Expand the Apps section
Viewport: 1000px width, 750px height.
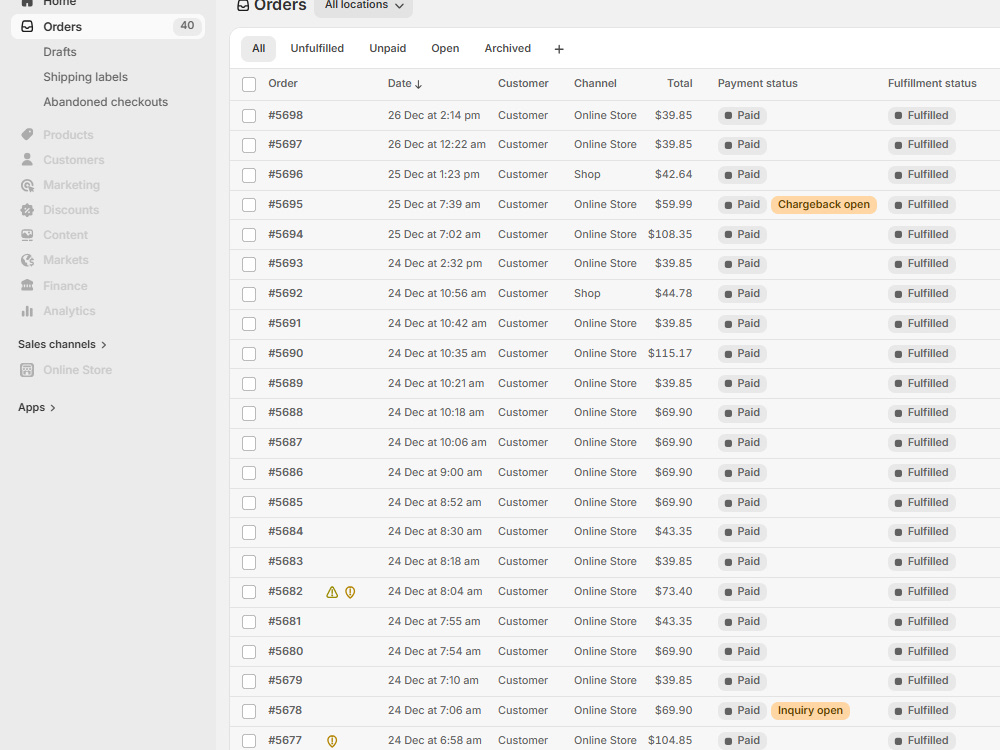pos(36,408)
